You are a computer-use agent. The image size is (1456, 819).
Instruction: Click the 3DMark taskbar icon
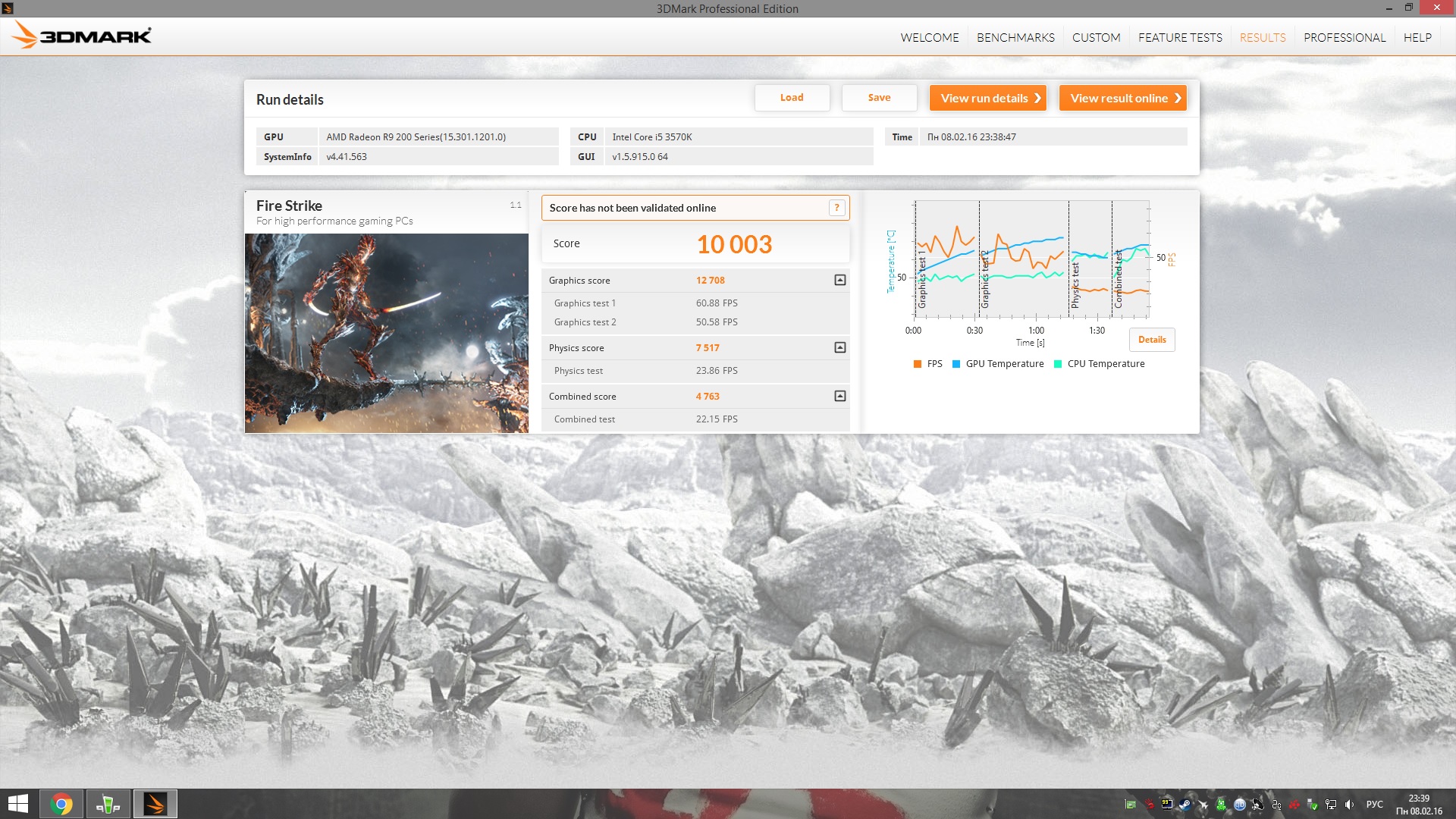(155, 804)
